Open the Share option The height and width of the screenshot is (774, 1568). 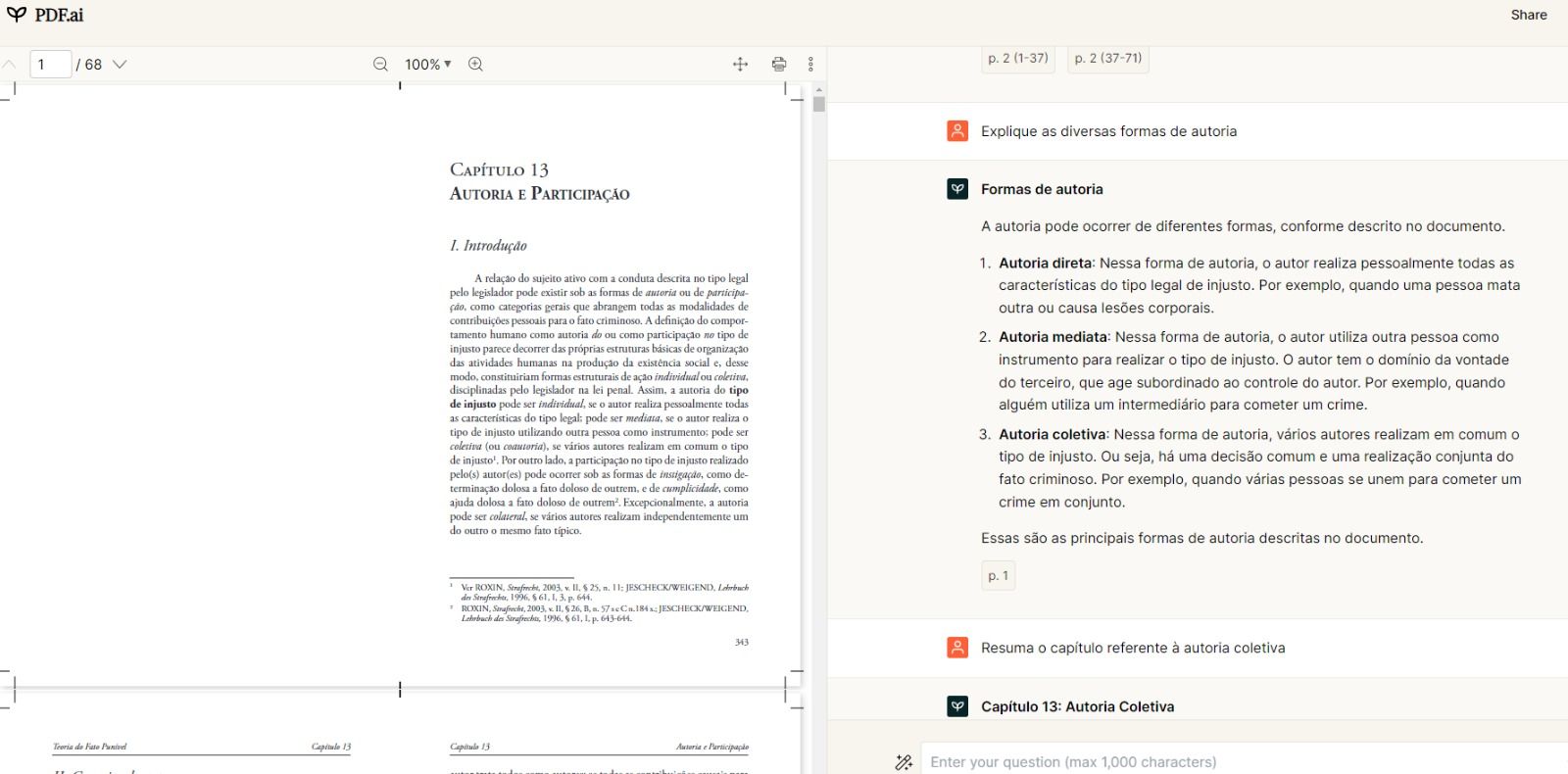pos(1528,15)
